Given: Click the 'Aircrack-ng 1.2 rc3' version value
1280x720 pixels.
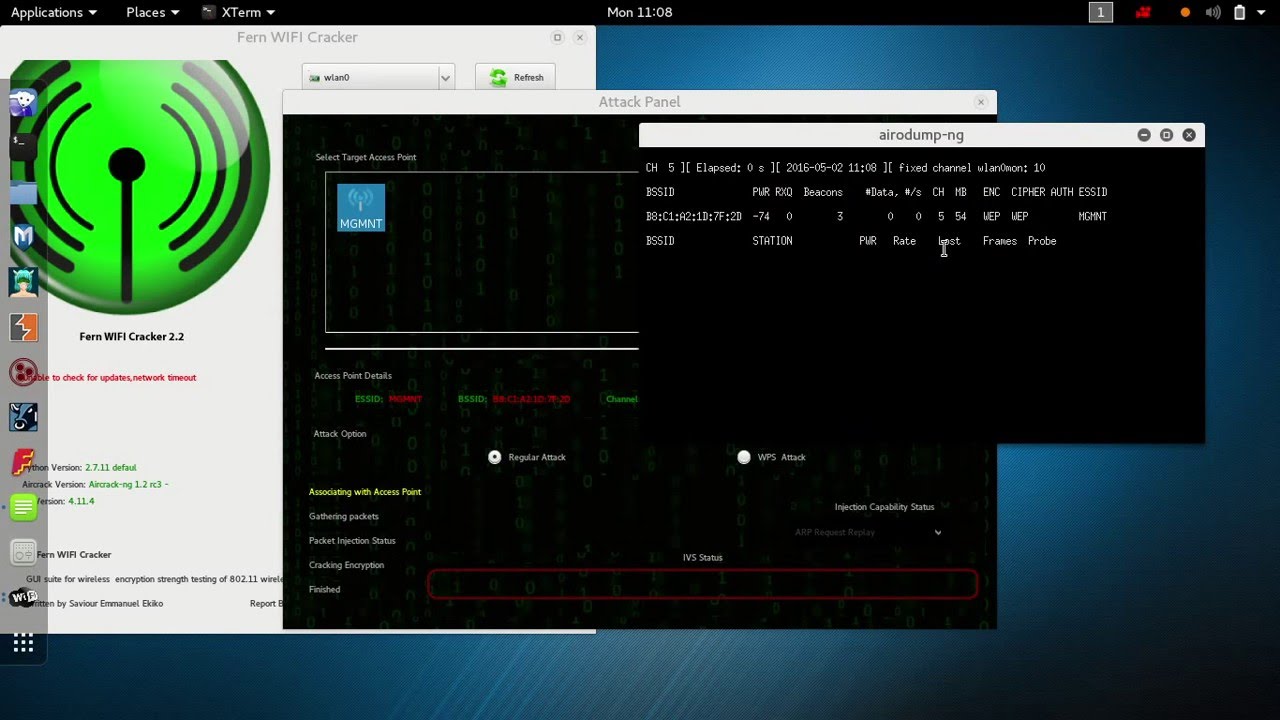Looking at the screenshot, I should 126,484.
